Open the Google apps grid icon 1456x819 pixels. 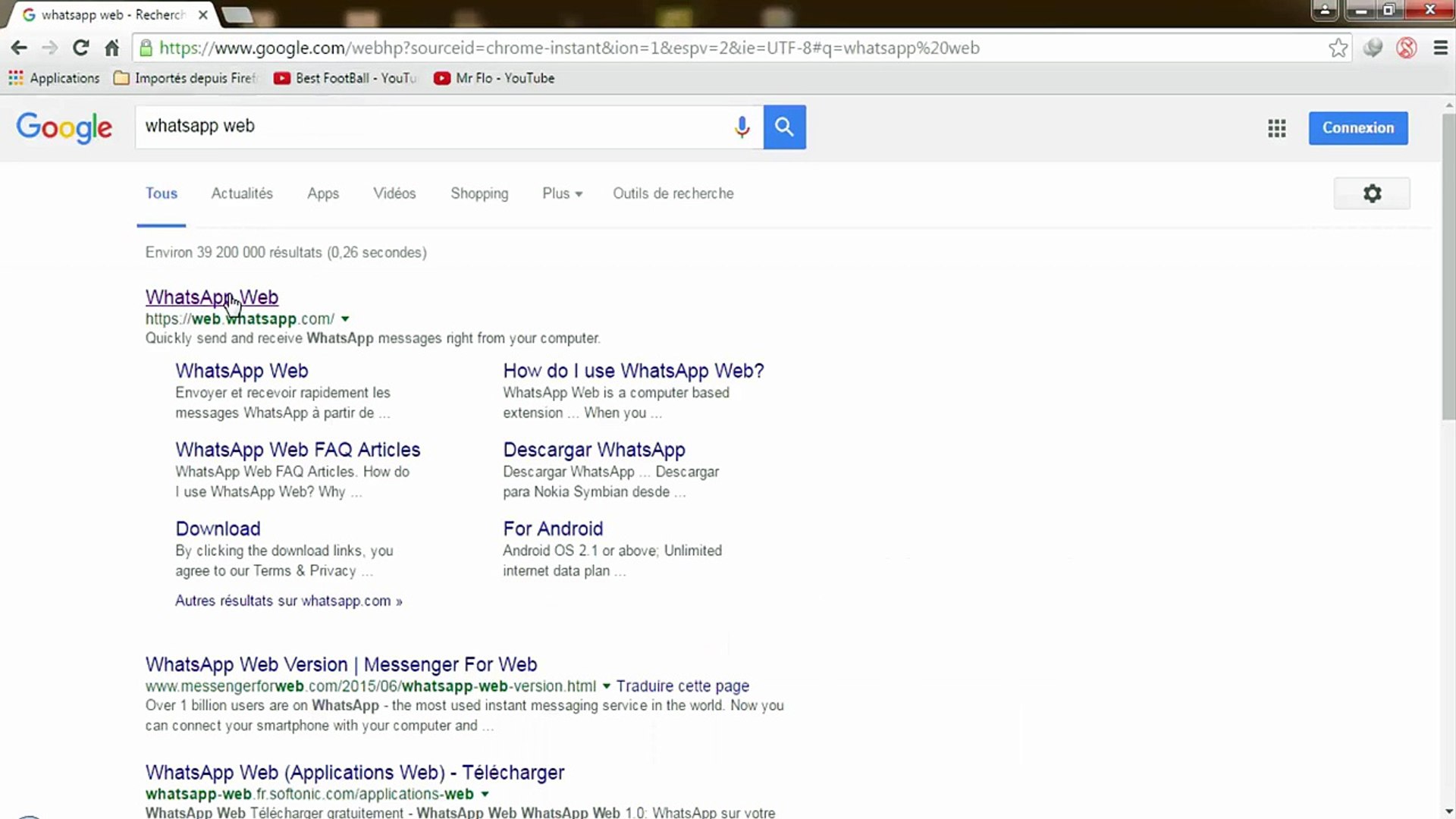click(1276, 128)
